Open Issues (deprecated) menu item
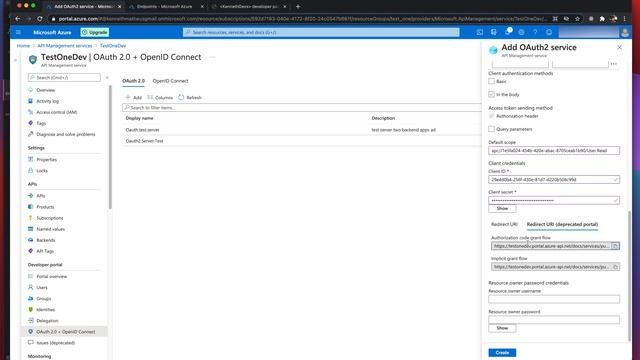The height and width of the screenshot is (360, 640). (56, 343)
